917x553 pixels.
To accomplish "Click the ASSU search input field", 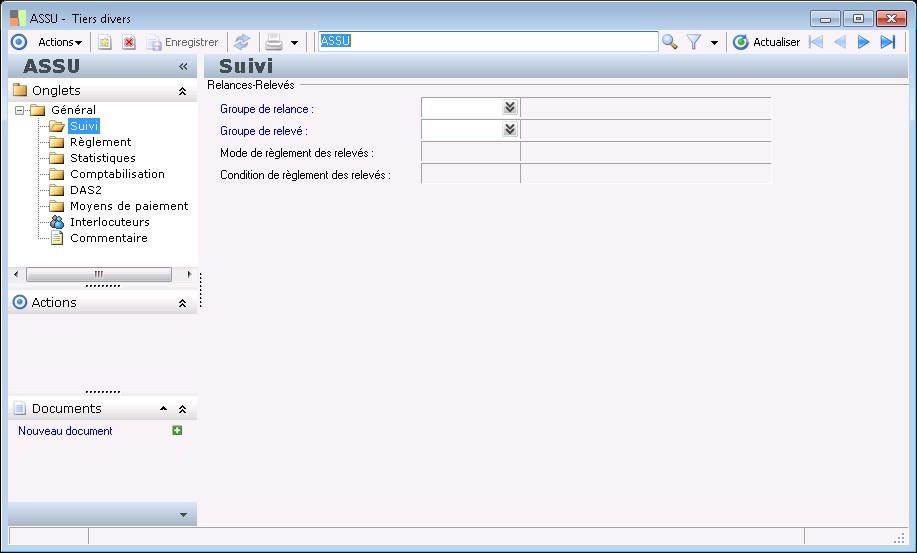I will (x=488, y=41).
